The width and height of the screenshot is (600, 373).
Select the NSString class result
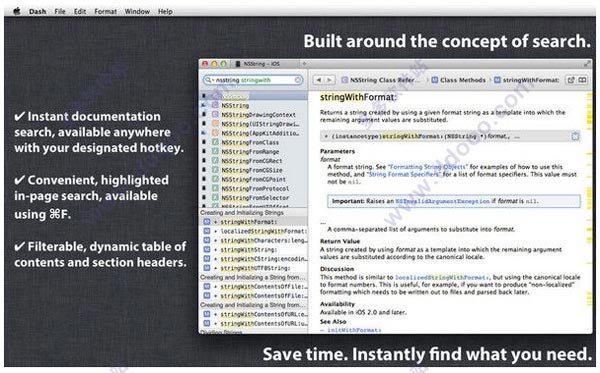tap(253, 105)
